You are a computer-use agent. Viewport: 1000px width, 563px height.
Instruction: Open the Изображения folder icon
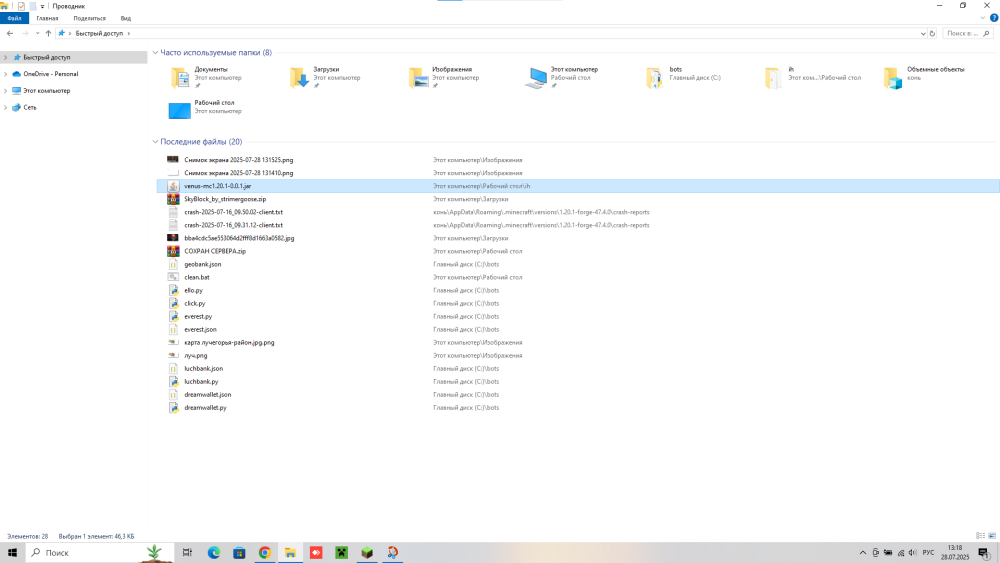pos(418,77)
